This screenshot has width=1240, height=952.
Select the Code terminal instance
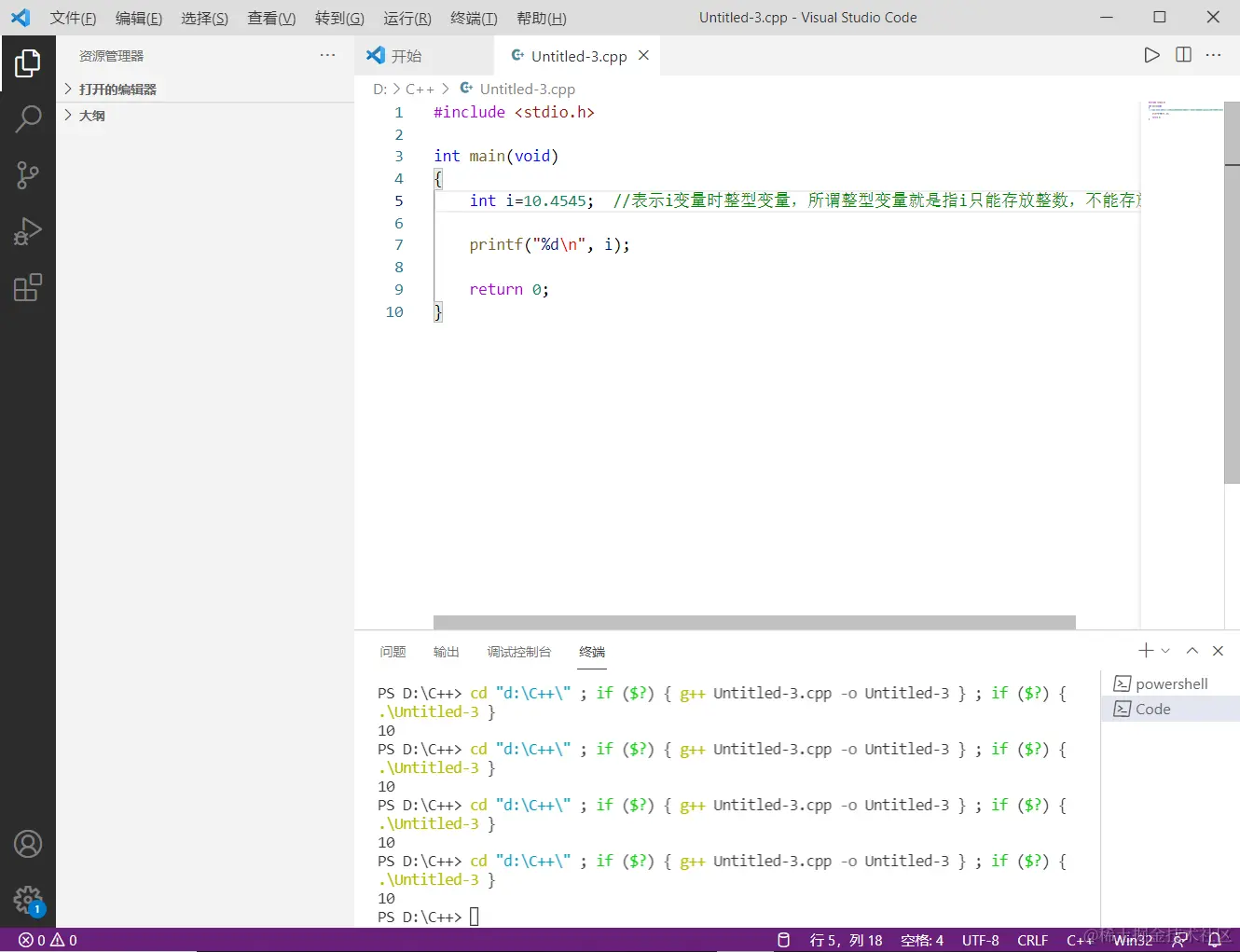point(1171,709)
